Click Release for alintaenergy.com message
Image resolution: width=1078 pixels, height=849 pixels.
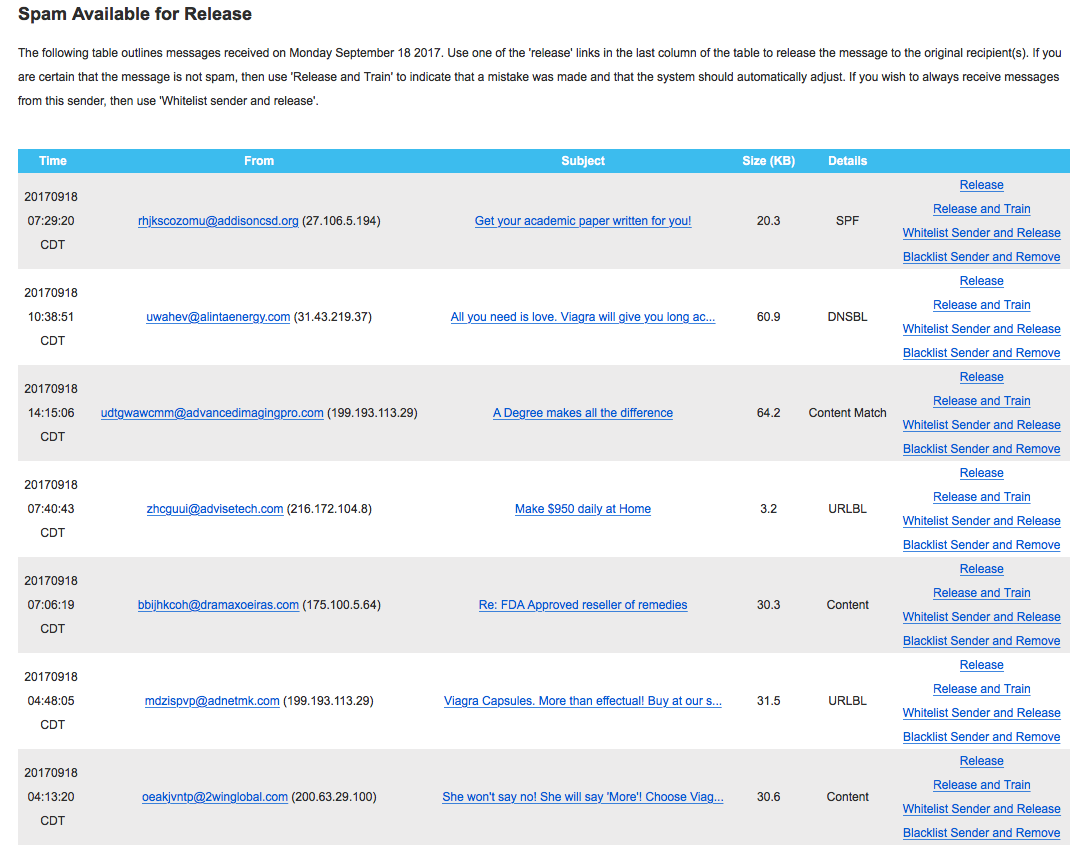[981, 281]
